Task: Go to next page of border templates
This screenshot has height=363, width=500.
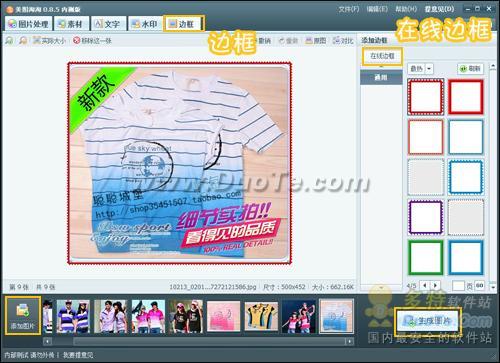Action: point(435,285)
